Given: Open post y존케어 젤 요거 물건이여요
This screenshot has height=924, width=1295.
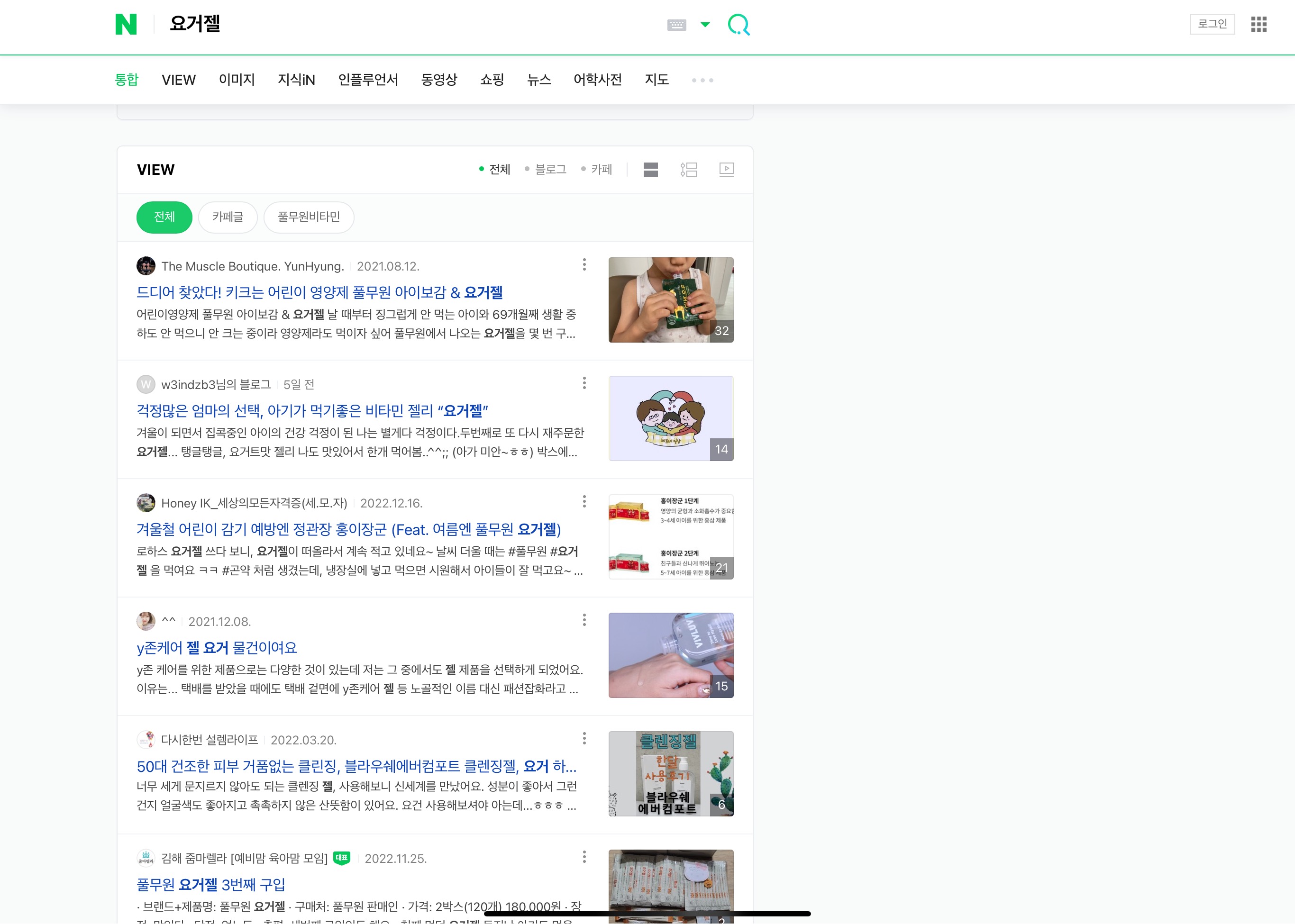Looking at the screenshot, I should coord(216,647).
